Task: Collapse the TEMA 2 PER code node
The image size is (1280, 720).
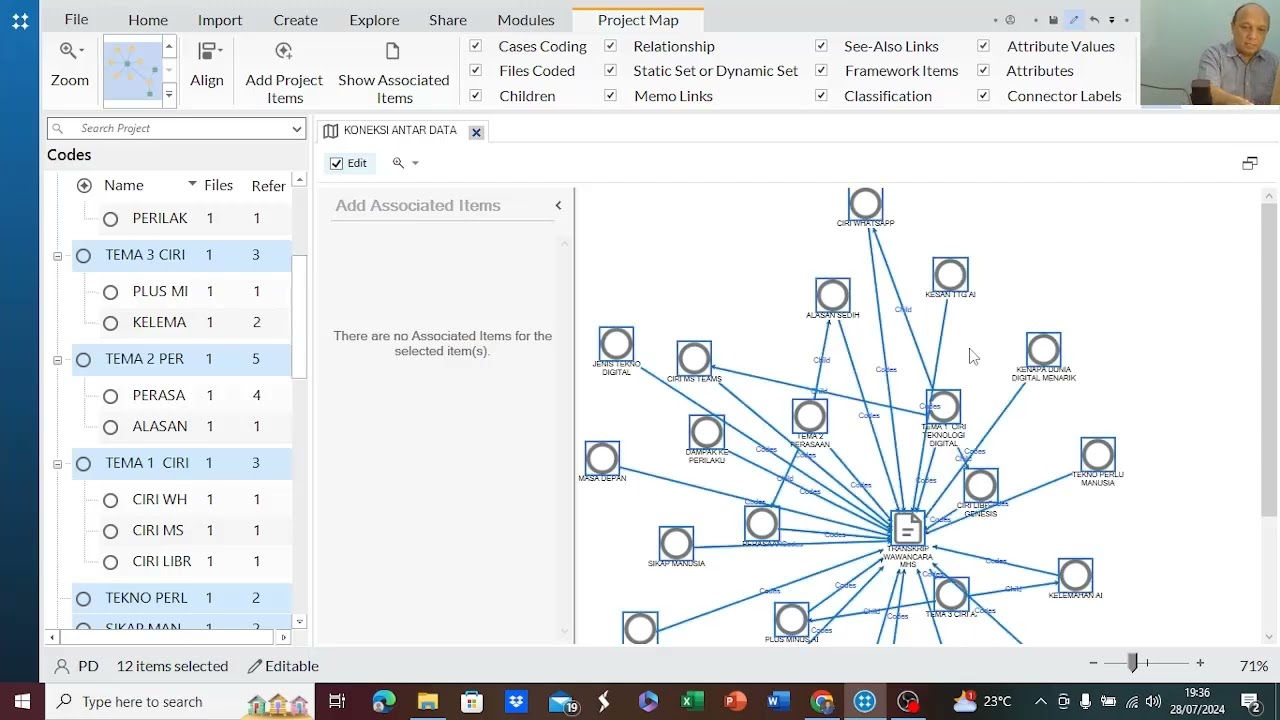Action: pos(57,360)
